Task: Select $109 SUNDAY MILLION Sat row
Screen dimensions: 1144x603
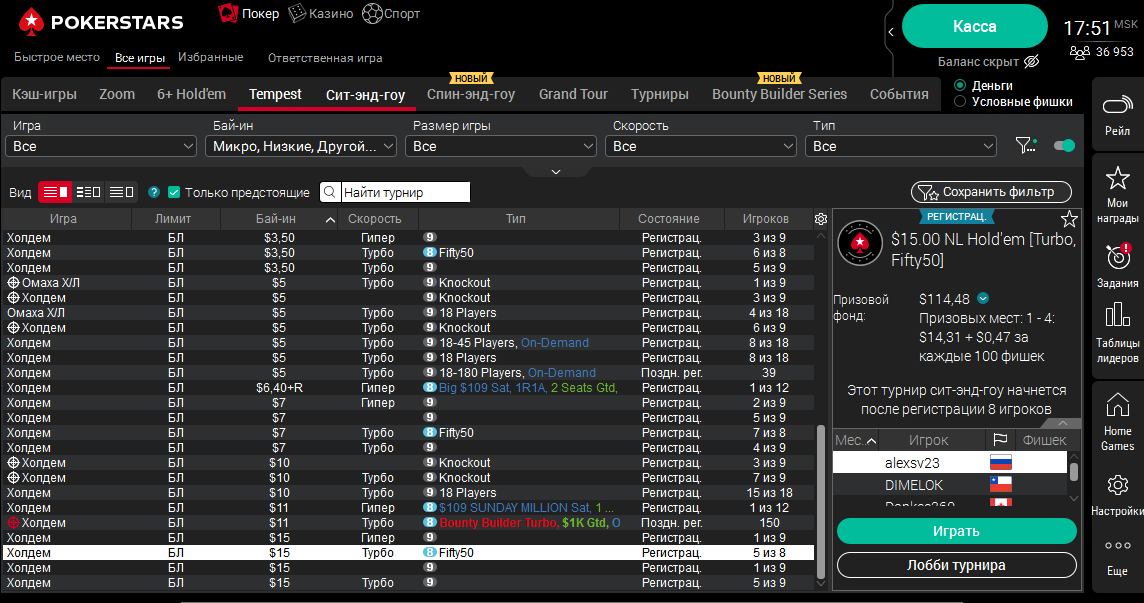Action: click(x=409, y=507)
